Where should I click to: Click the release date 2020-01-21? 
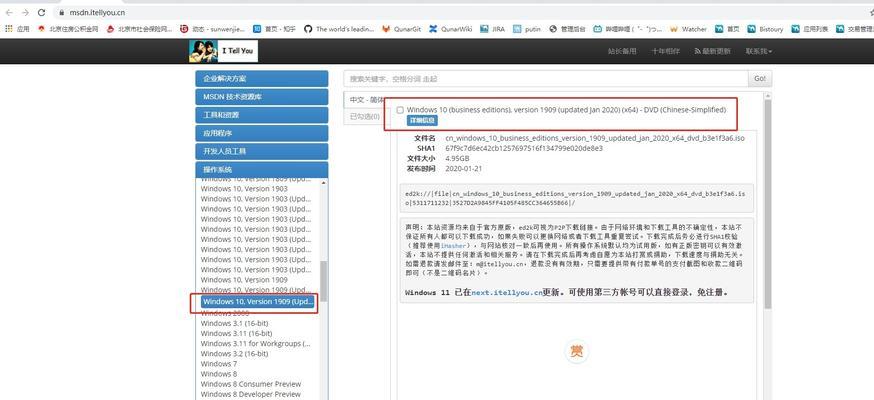pyautogui.click(x=463, y=168)
